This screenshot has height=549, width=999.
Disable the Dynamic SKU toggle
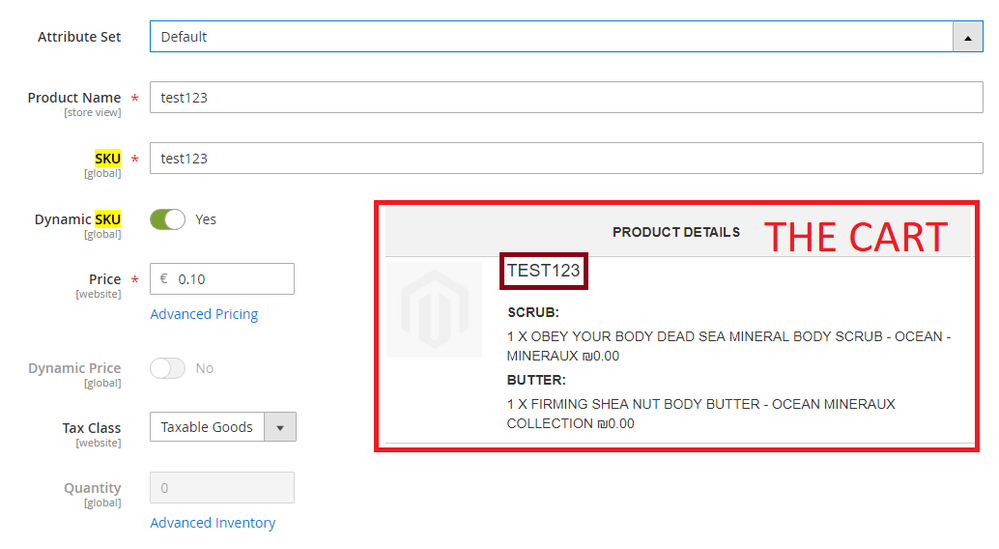click(x=167, y=219)
